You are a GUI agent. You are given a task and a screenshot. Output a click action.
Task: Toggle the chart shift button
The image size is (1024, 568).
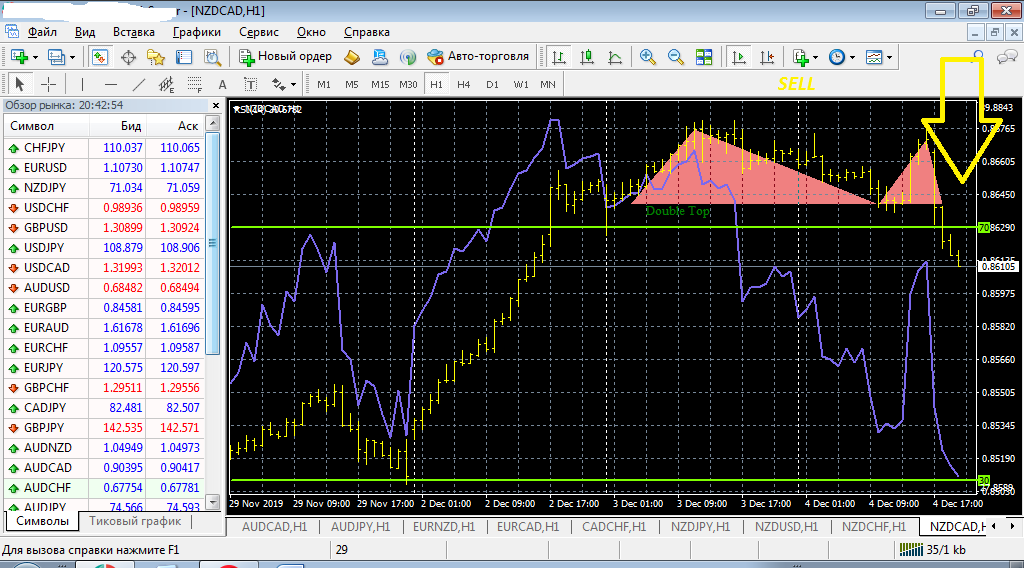click(x=767, y=57)
